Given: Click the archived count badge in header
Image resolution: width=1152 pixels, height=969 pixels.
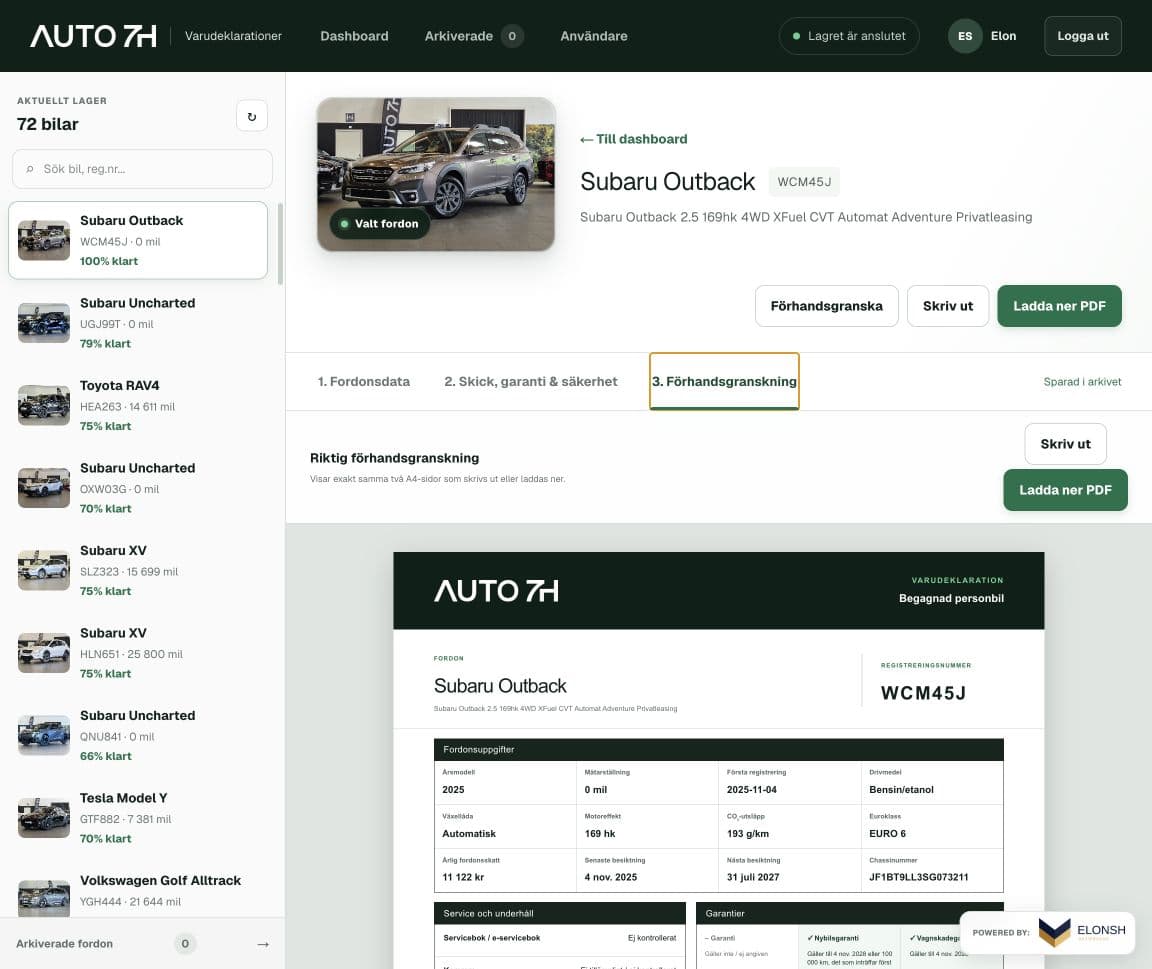Looking at the screenshot, I should [x=512, y=36].
